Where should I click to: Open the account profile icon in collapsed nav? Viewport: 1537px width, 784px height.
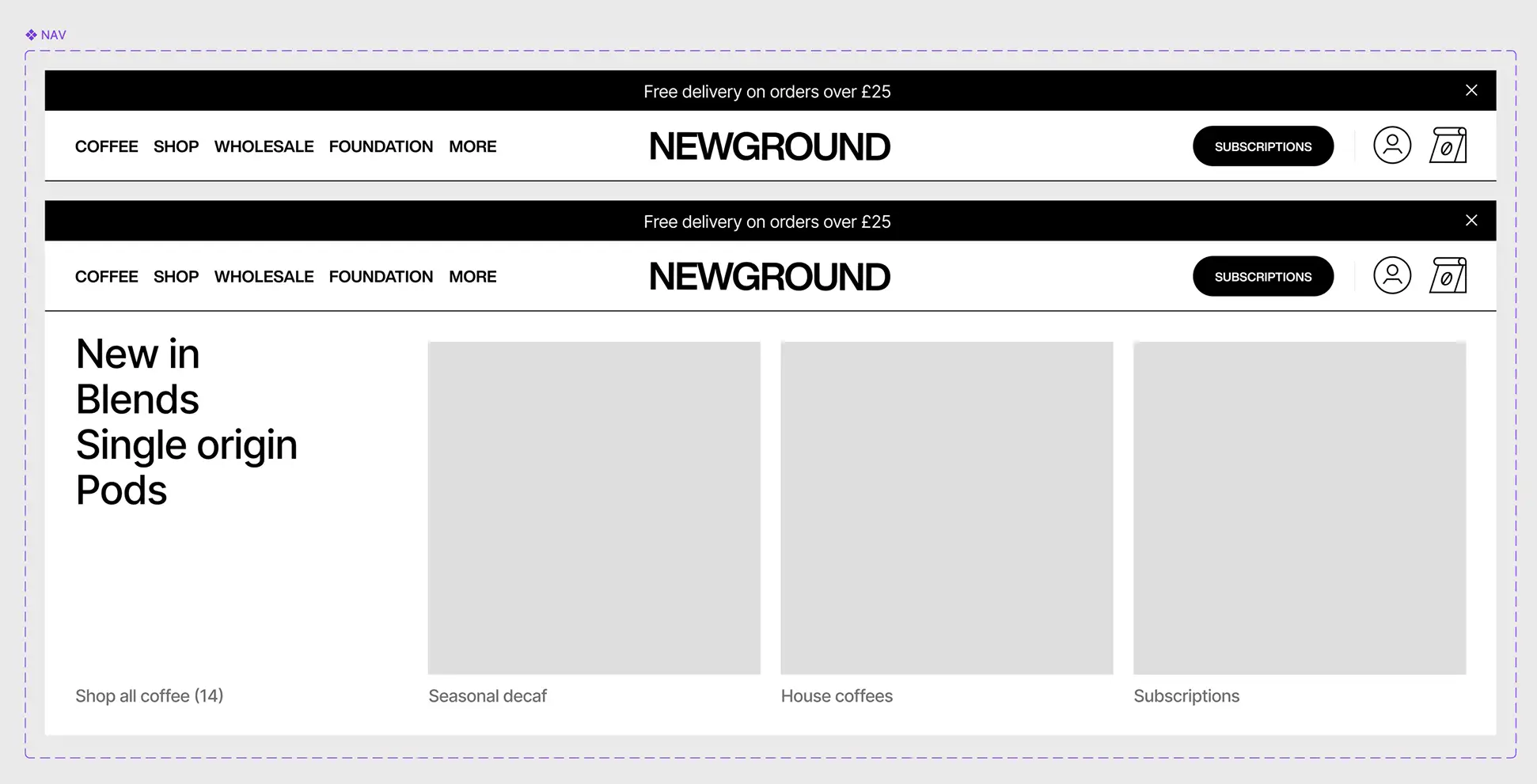(1391, 146)
